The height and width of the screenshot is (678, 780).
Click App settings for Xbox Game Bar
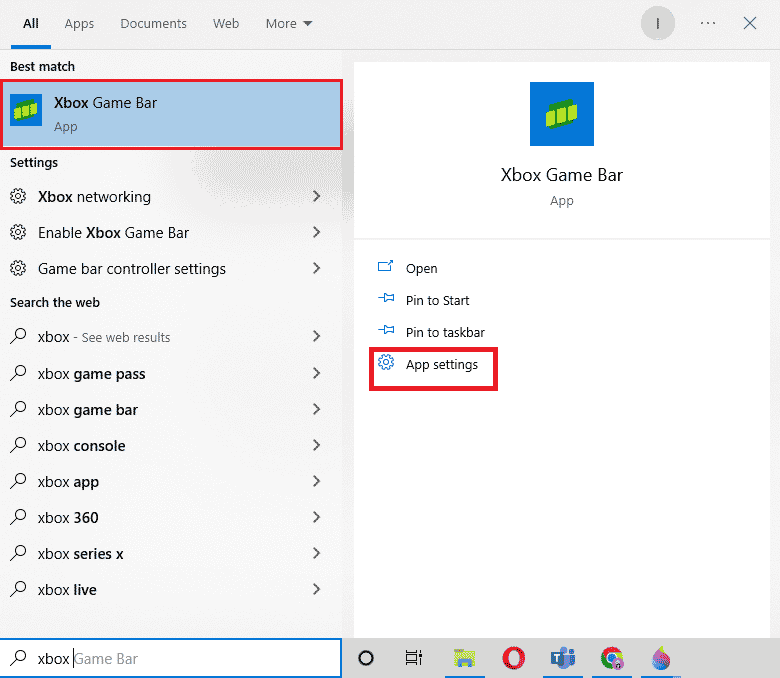(441, 365)
